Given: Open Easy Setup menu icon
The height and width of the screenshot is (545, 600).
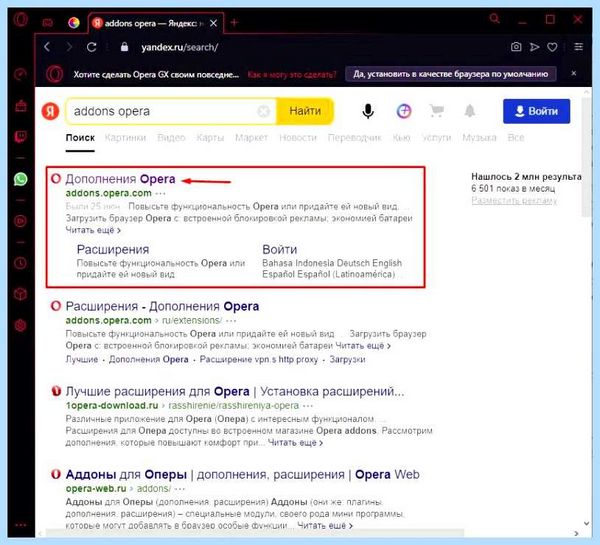Looking at the screenshot, I should click(579, 47).
